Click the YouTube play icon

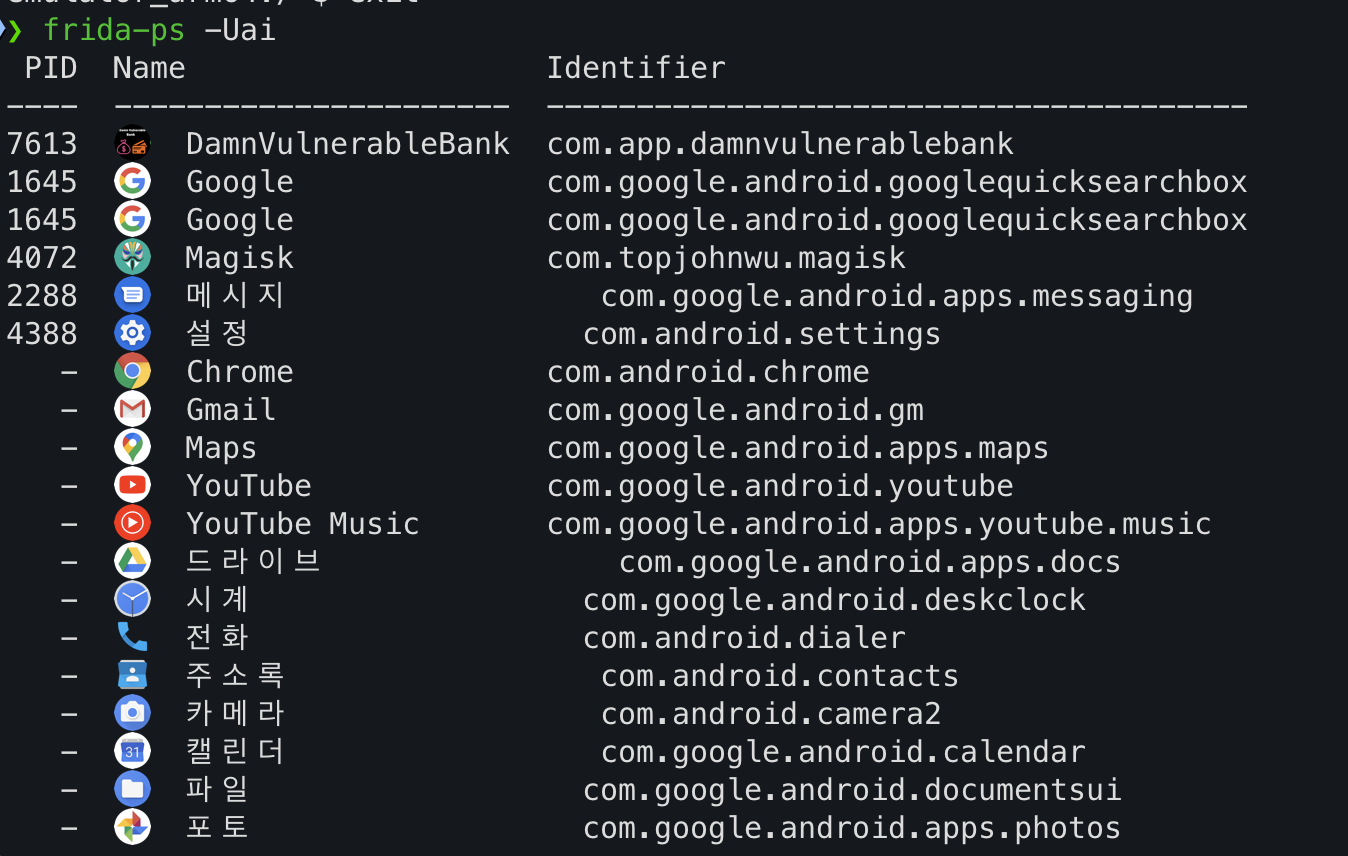(132, 486)
